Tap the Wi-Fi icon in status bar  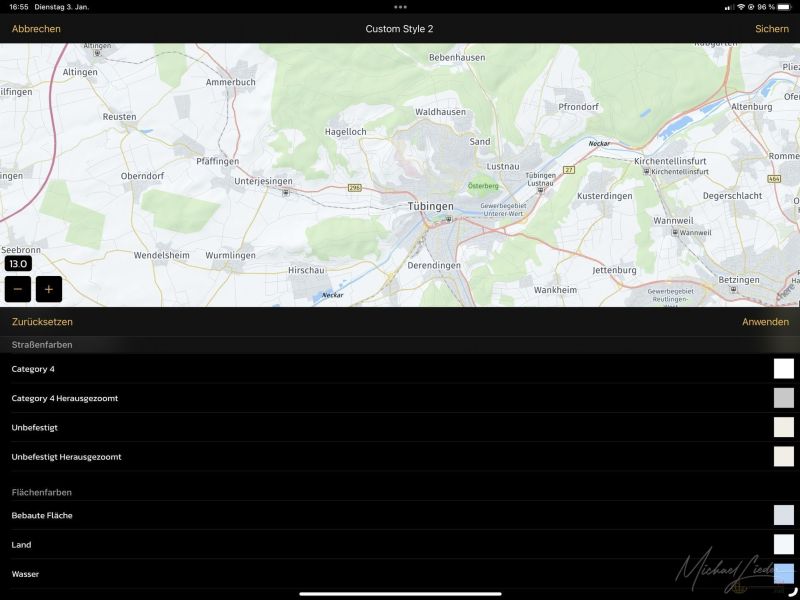(x=740, y=6)
